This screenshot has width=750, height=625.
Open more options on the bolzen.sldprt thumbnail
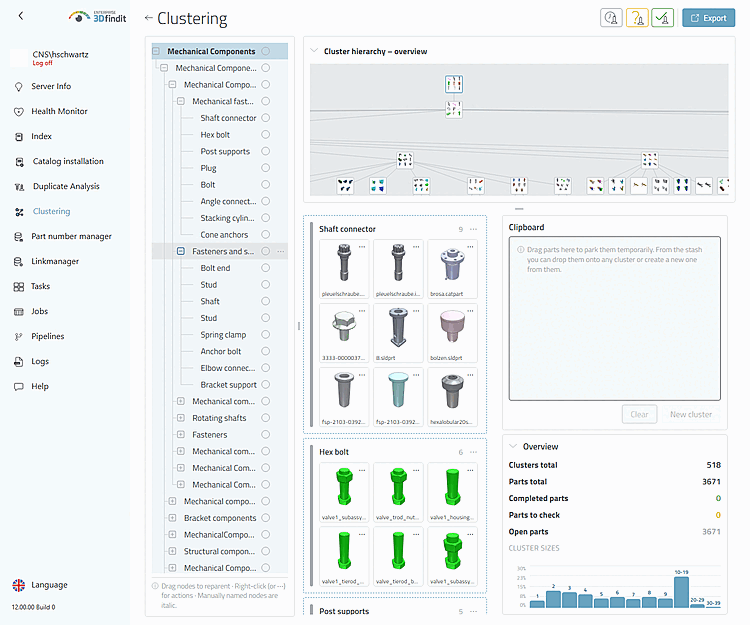point(470,311)
